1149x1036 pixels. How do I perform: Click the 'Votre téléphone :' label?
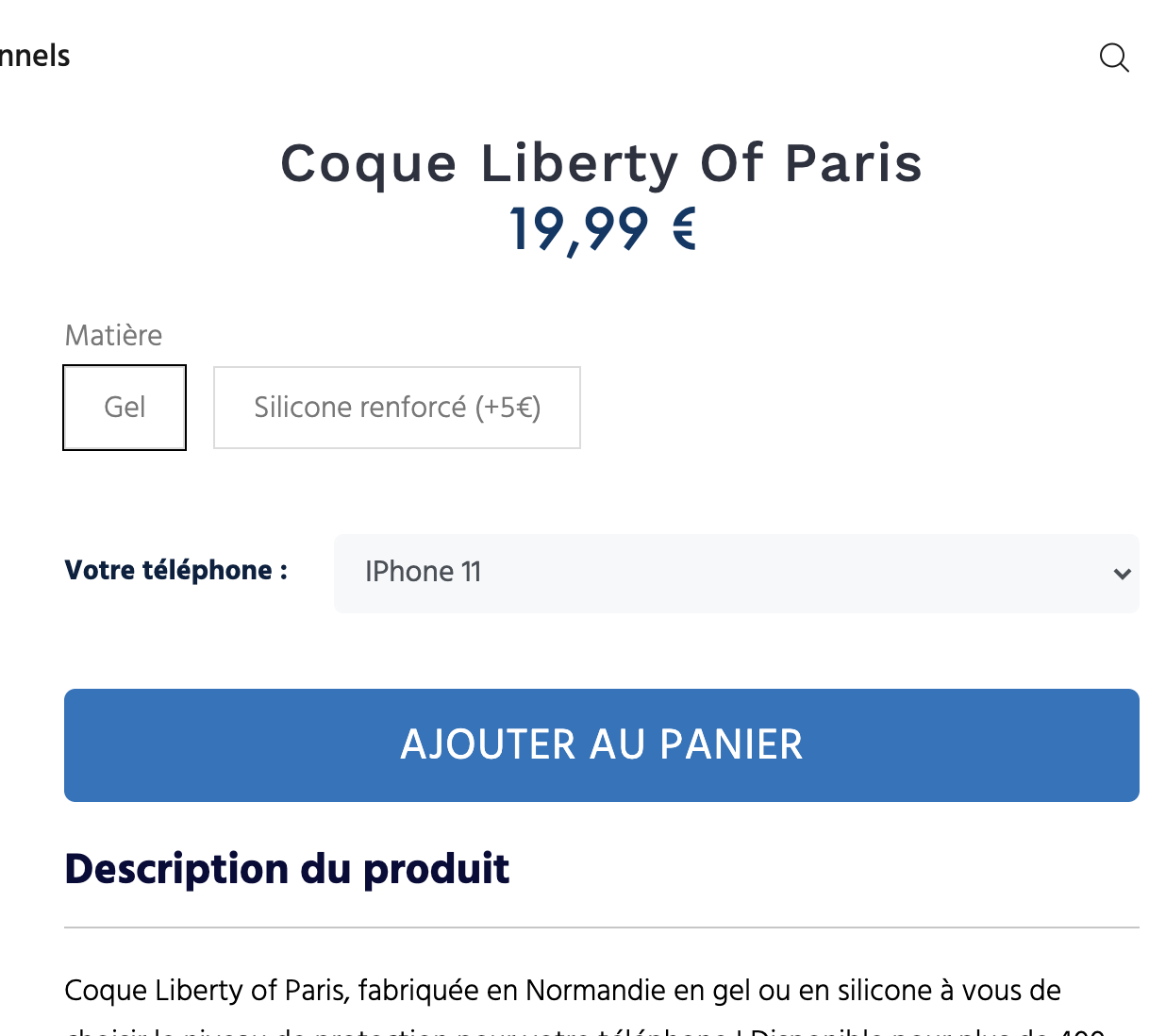(175, 570)
